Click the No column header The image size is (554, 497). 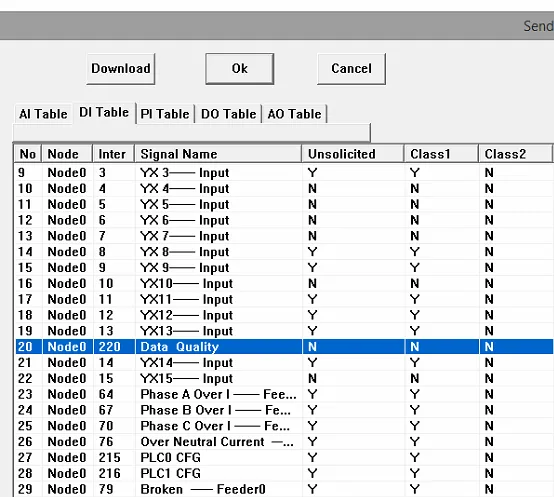[x=28, y=154]
